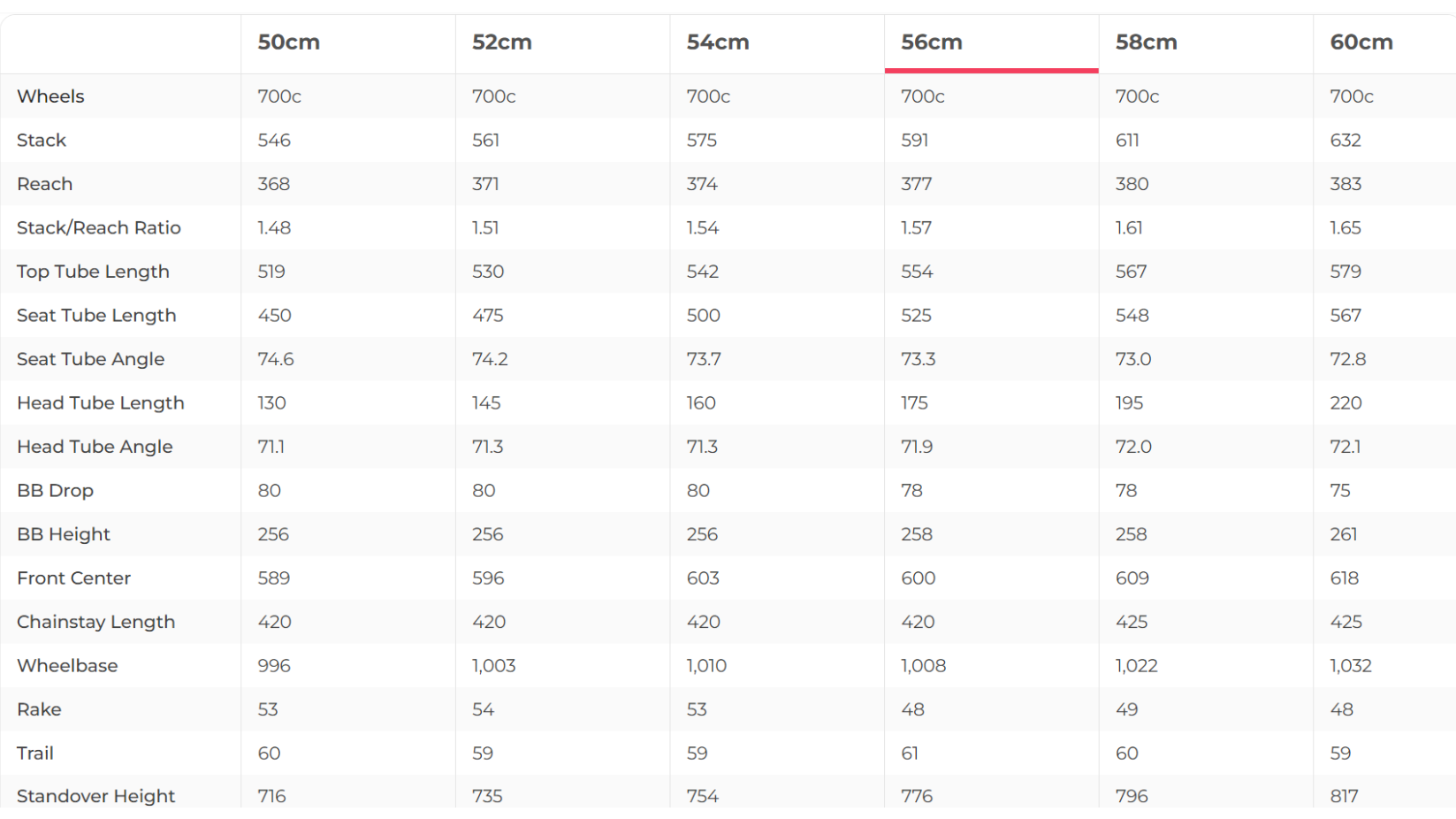Screen dimensions: 1456x819
Task: Click the 58cm Front Center value 609
Action: click(1132, 578)
